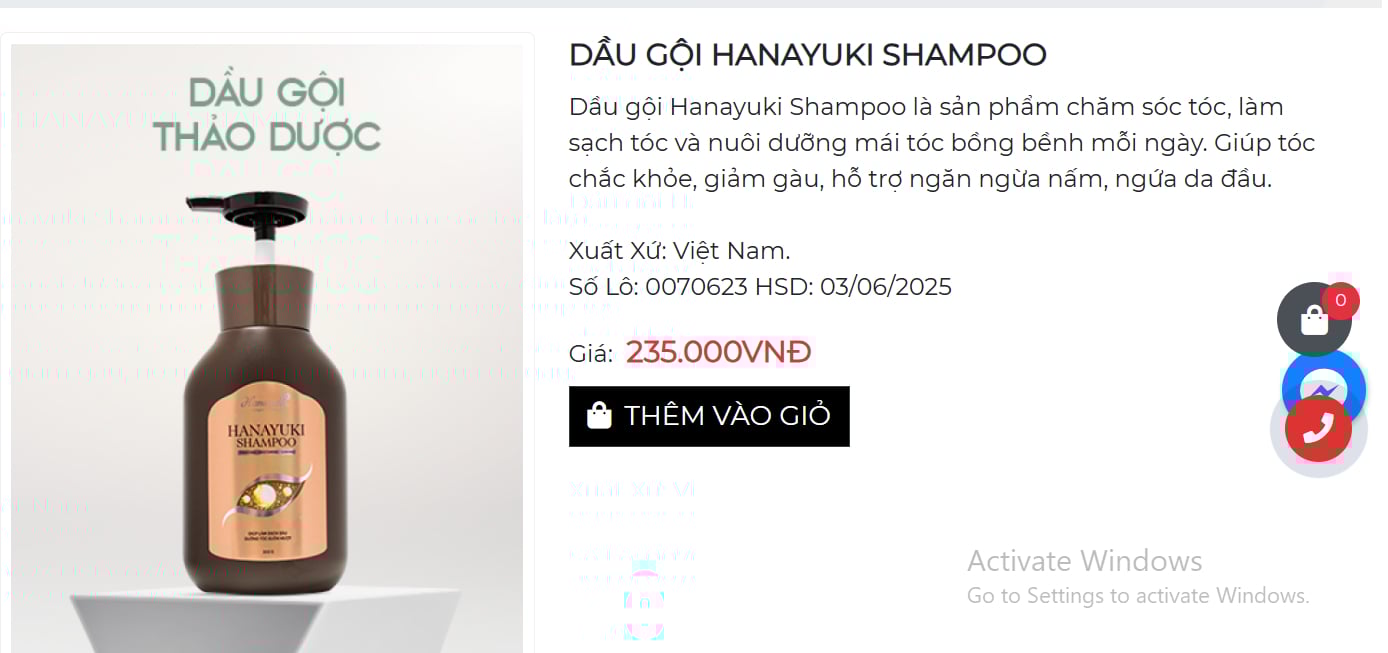Screen dimensions: 1388x653
Task: Click the red cart count badge
Action: [x=1340, y=300]
